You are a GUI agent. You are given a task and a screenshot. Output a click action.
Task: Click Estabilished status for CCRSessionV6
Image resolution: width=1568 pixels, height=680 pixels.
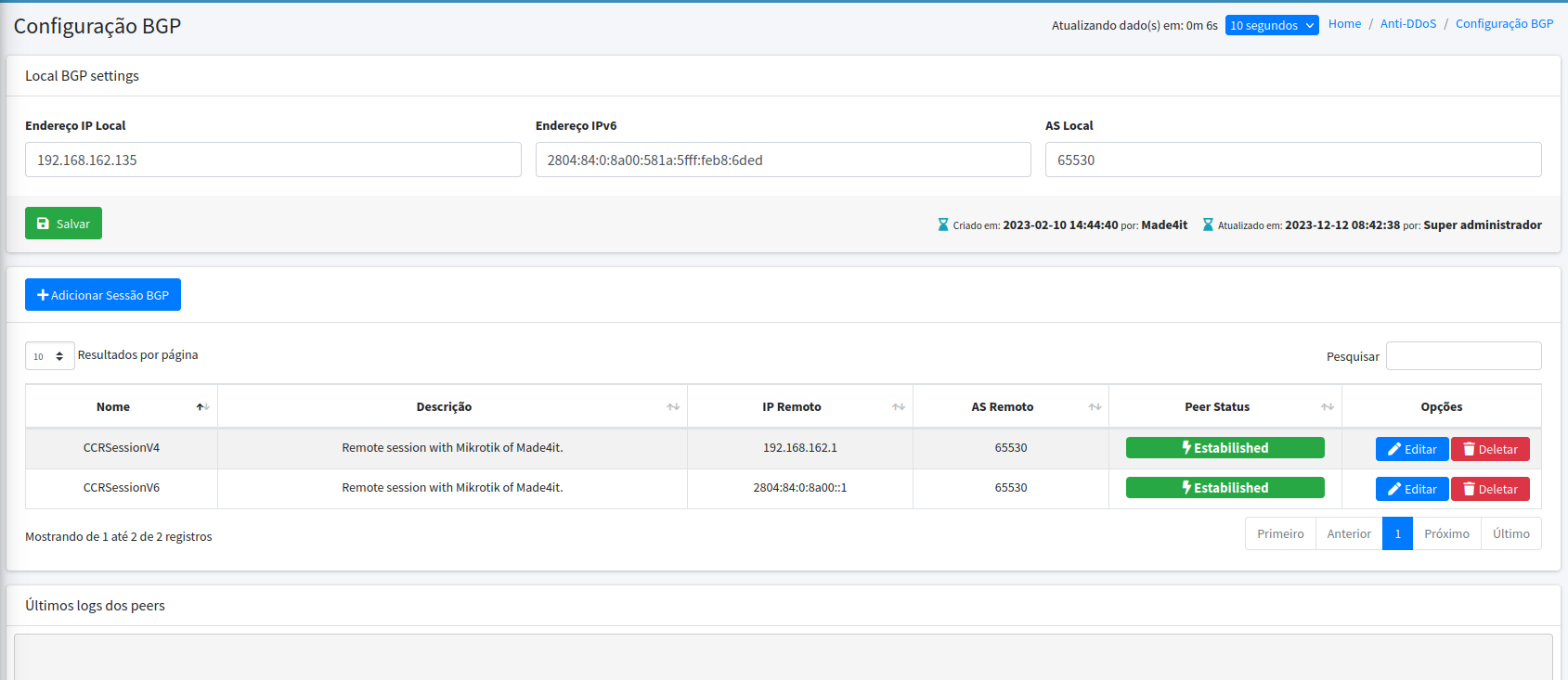tap(1225, 488)
